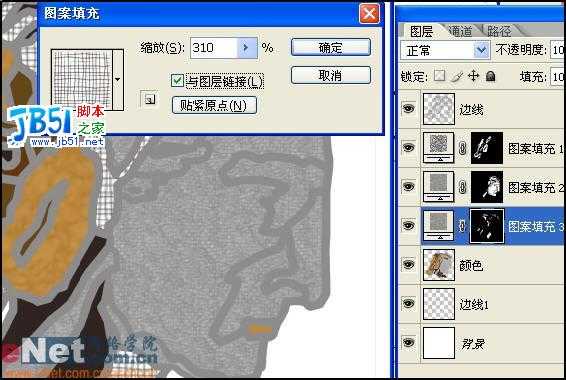Switch to the 图层 tab
The width and height of the screenshot is (566, 380).
[x=421, y=32]
